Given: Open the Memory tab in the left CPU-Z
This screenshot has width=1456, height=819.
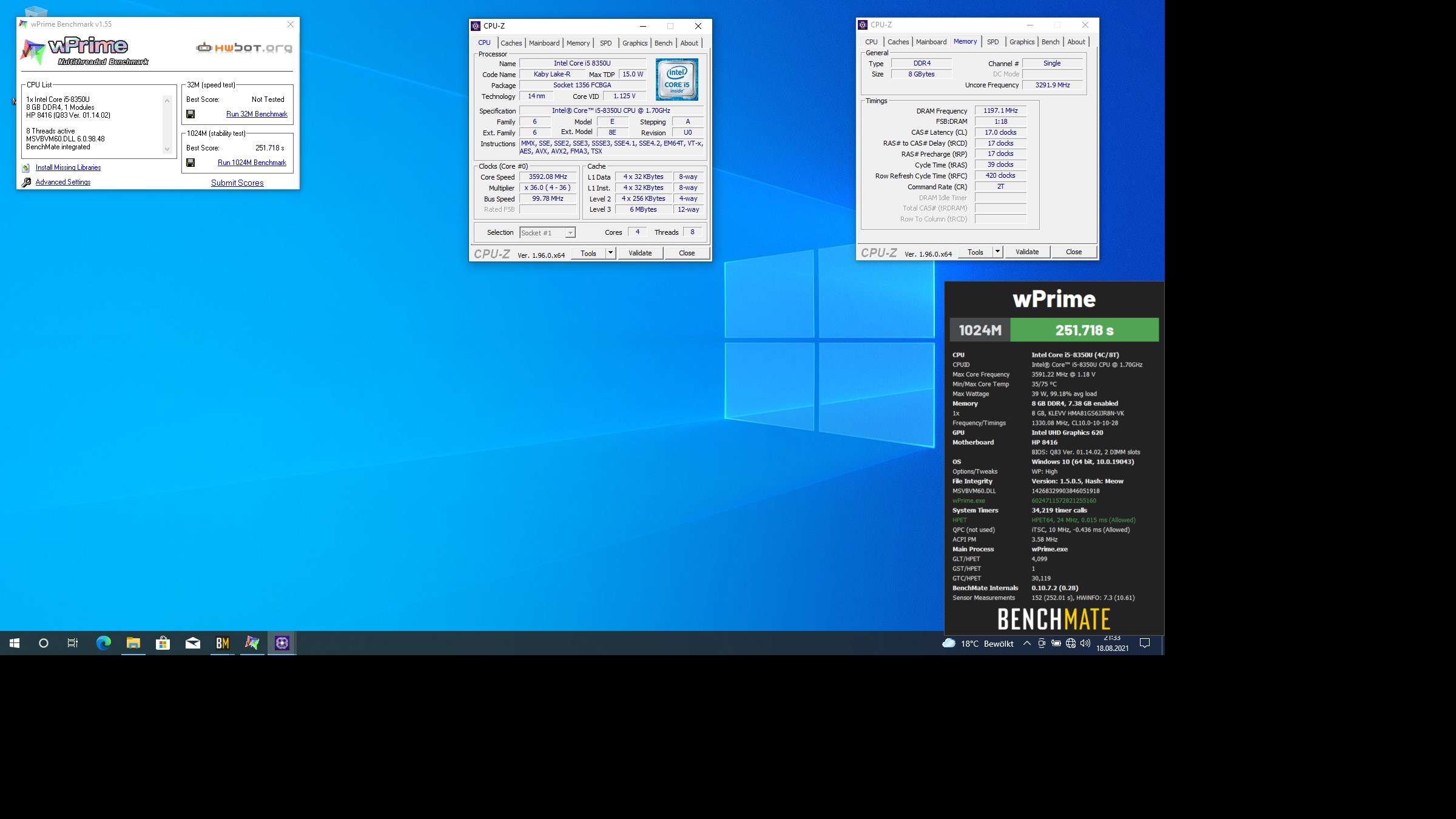Looking at the screenshot, I should click(578, 43).
